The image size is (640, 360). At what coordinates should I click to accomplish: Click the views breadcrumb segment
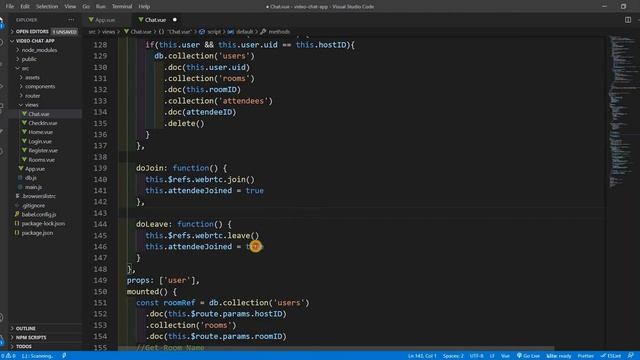pyautogui.click(x=108, y=31)
